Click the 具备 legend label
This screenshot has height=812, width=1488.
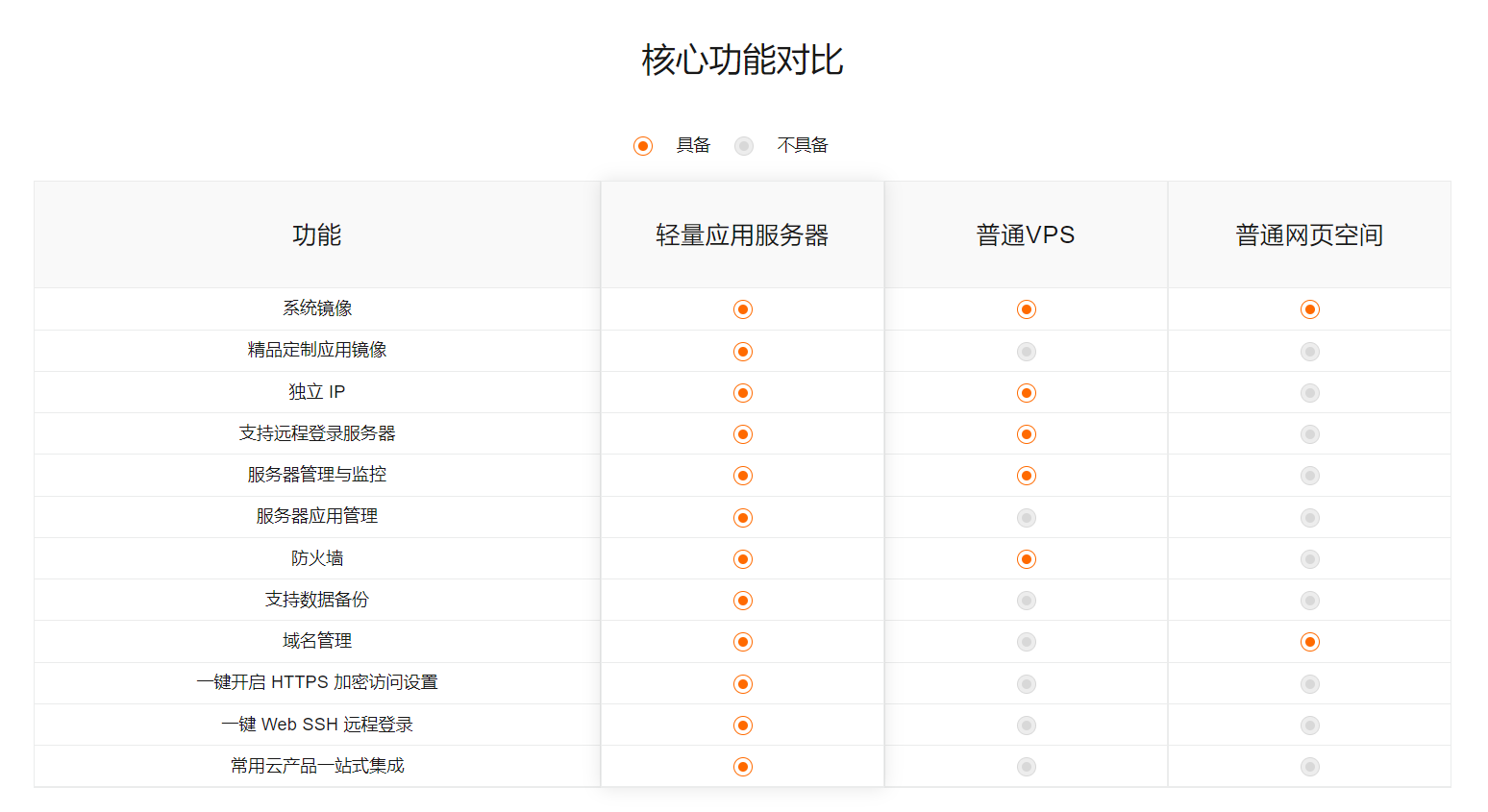coord(693,145)
